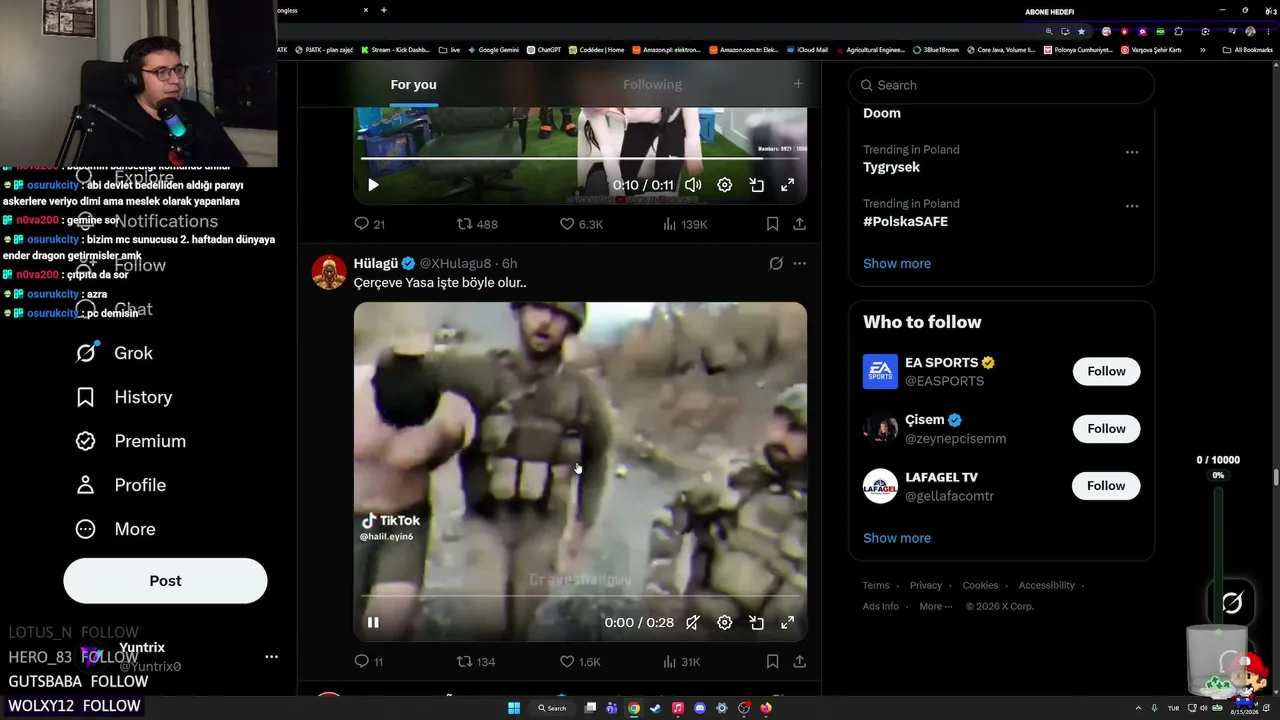Show hidden bookmarks with double chevron
The height and width of the screenshot is (720, 1280).
point(1202,49)
